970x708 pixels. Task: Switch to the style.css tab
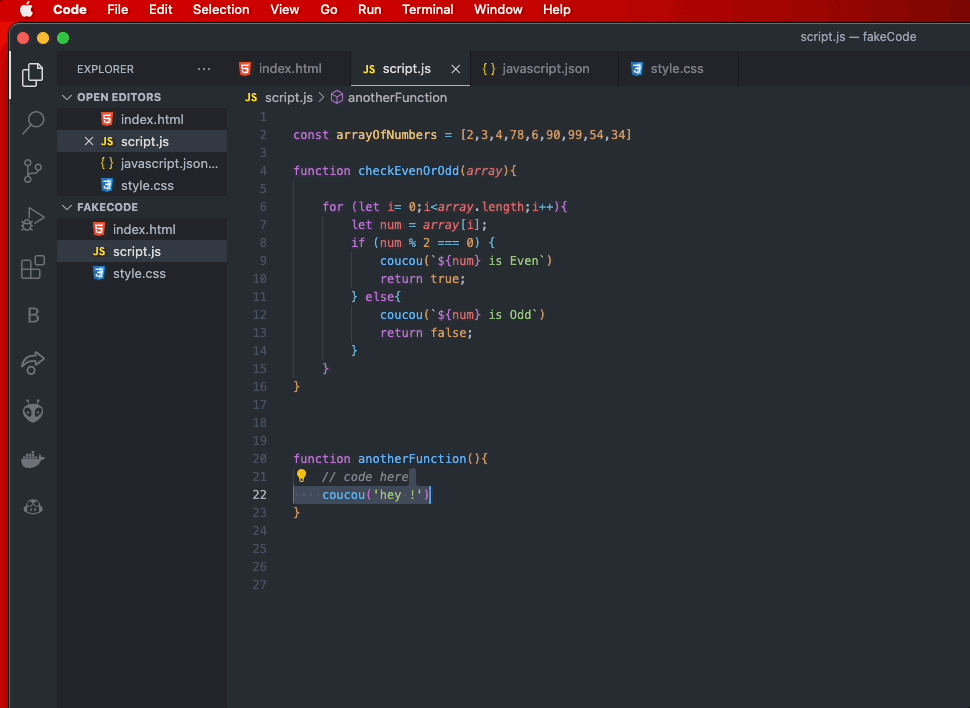(x=667, y=69)
